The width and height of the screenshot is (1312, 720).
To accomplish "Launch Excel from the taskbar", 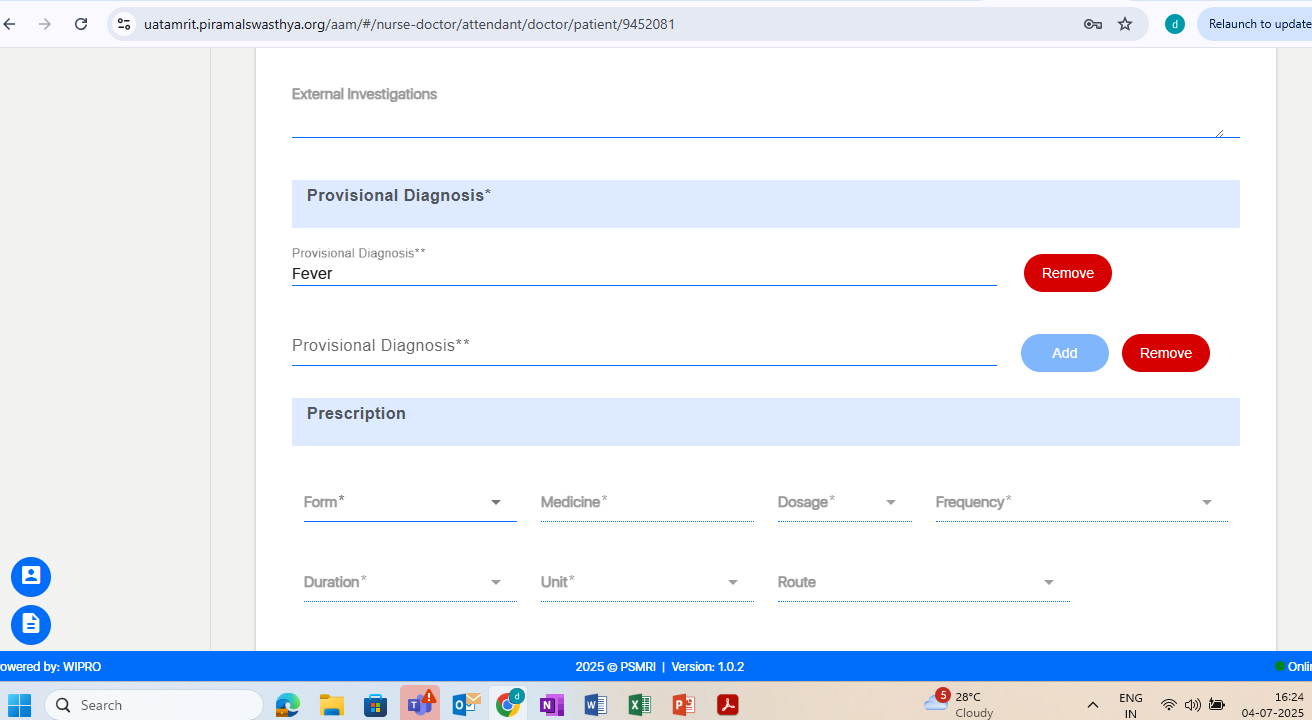I will tap(640, 704).
